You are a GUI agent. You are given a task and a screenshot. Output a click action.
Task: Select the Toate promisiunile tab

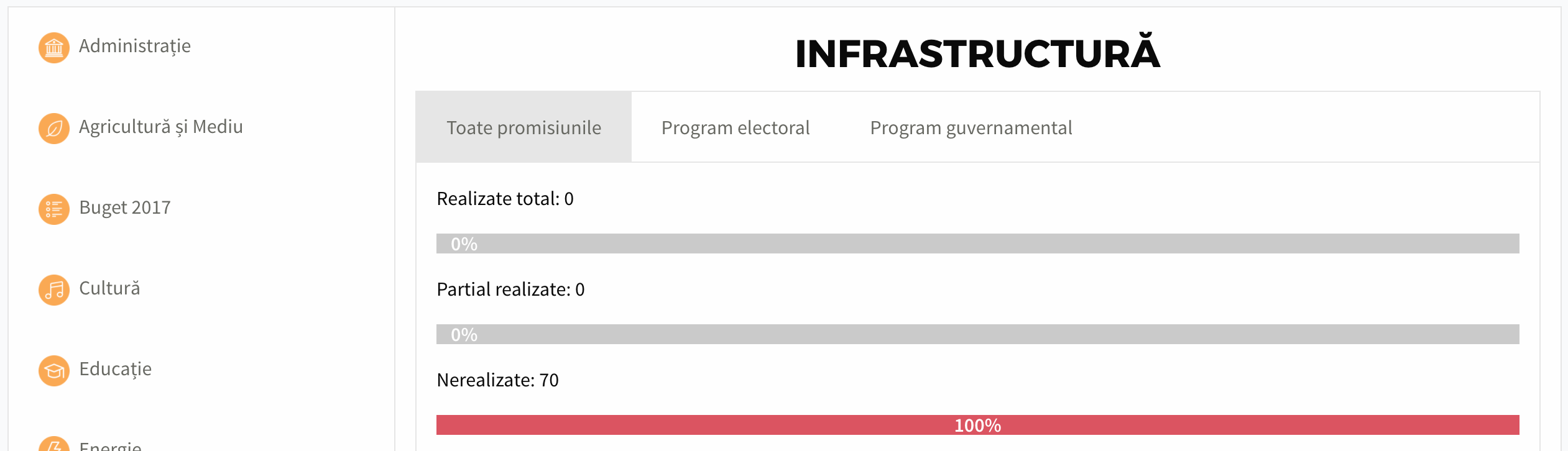pyautogui.click(x=523, y=128)
